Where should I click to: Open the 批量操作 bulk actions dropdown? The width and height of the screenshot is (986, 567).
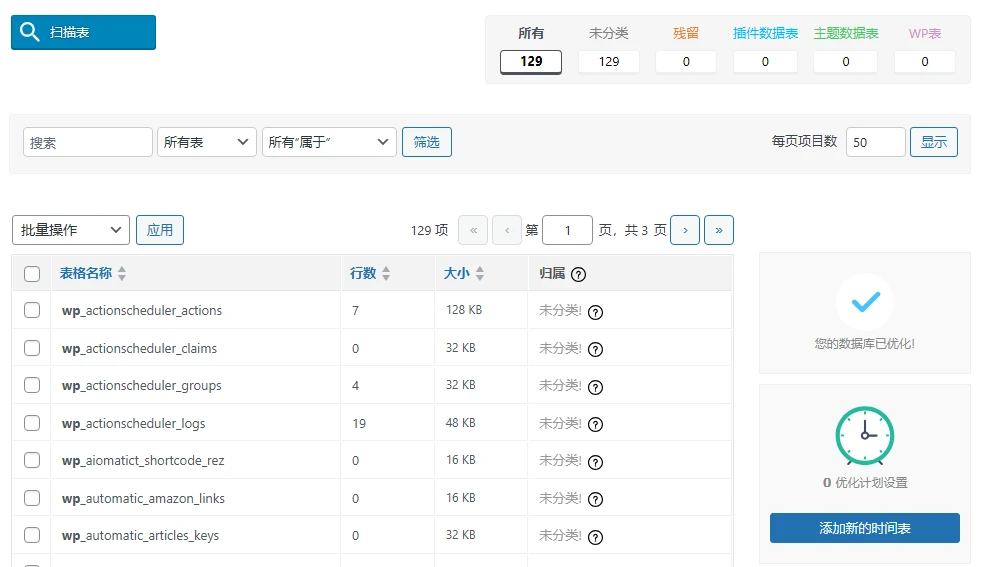(70, 230)
